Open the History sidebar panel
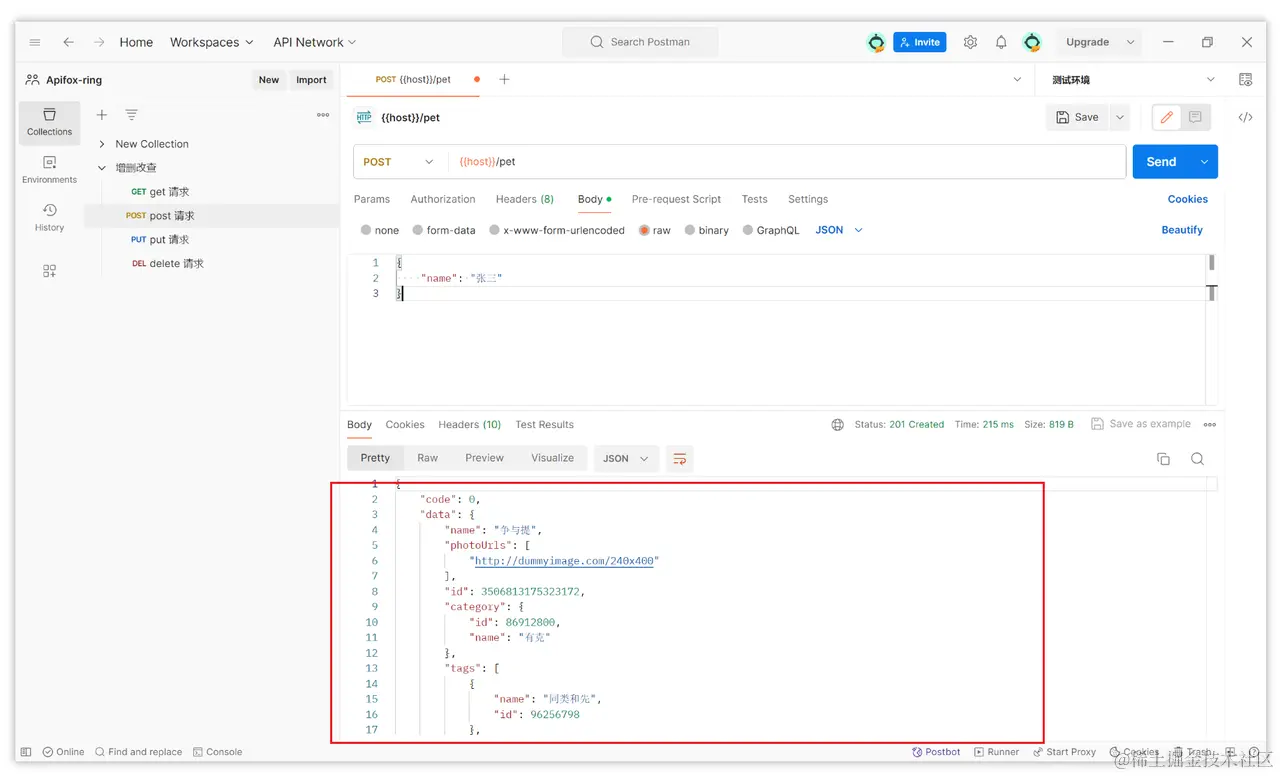The image size is (1280, 776). tap(49, 217)
